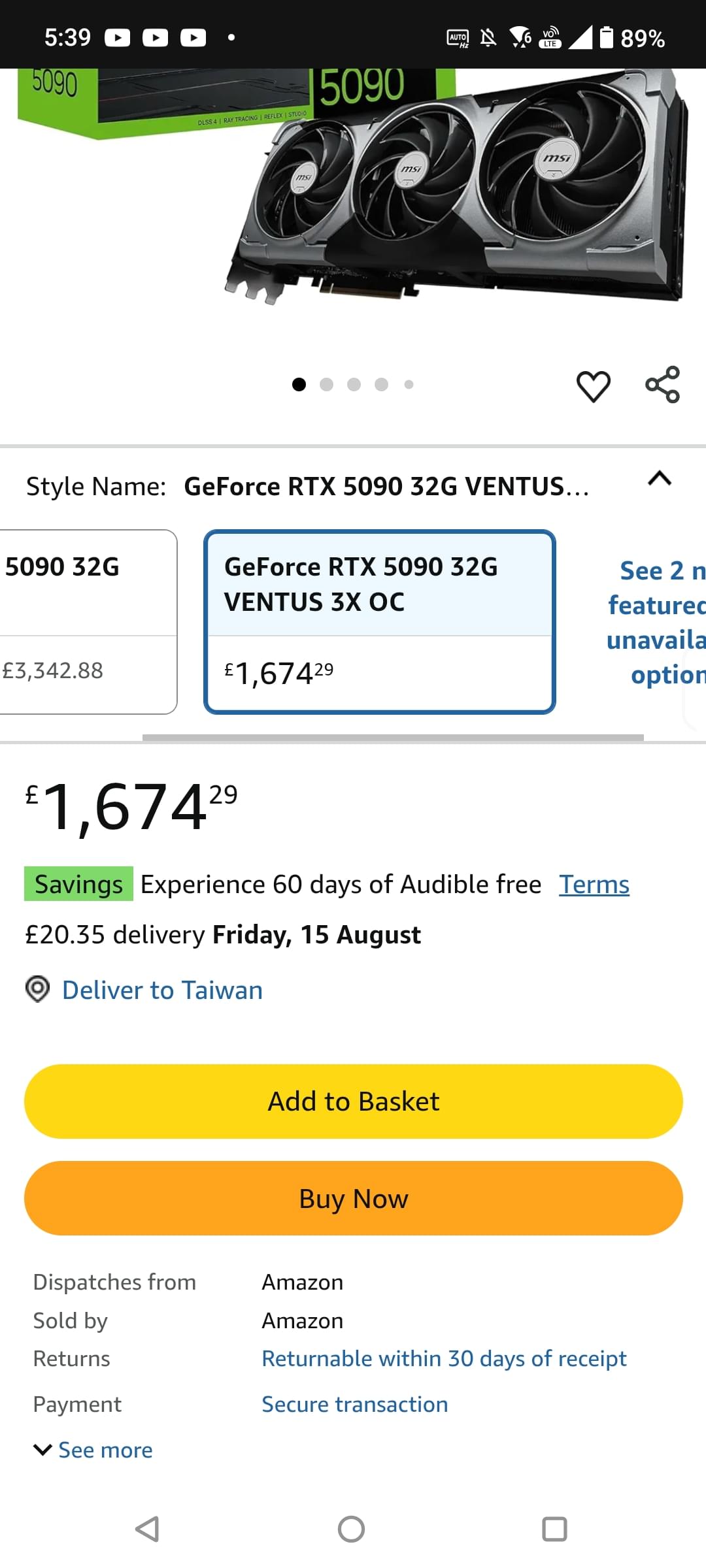This screenshot has height=1568, width=706.
Task: Tap the muted notification bell icon
Action: coord(488,37)
